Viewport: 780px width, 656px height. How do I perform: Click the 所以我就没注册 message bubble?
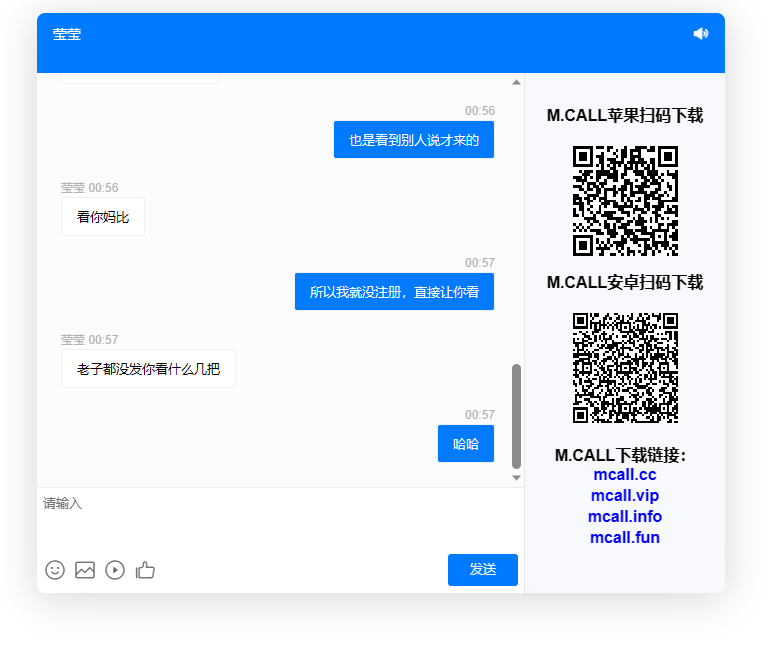394,292
